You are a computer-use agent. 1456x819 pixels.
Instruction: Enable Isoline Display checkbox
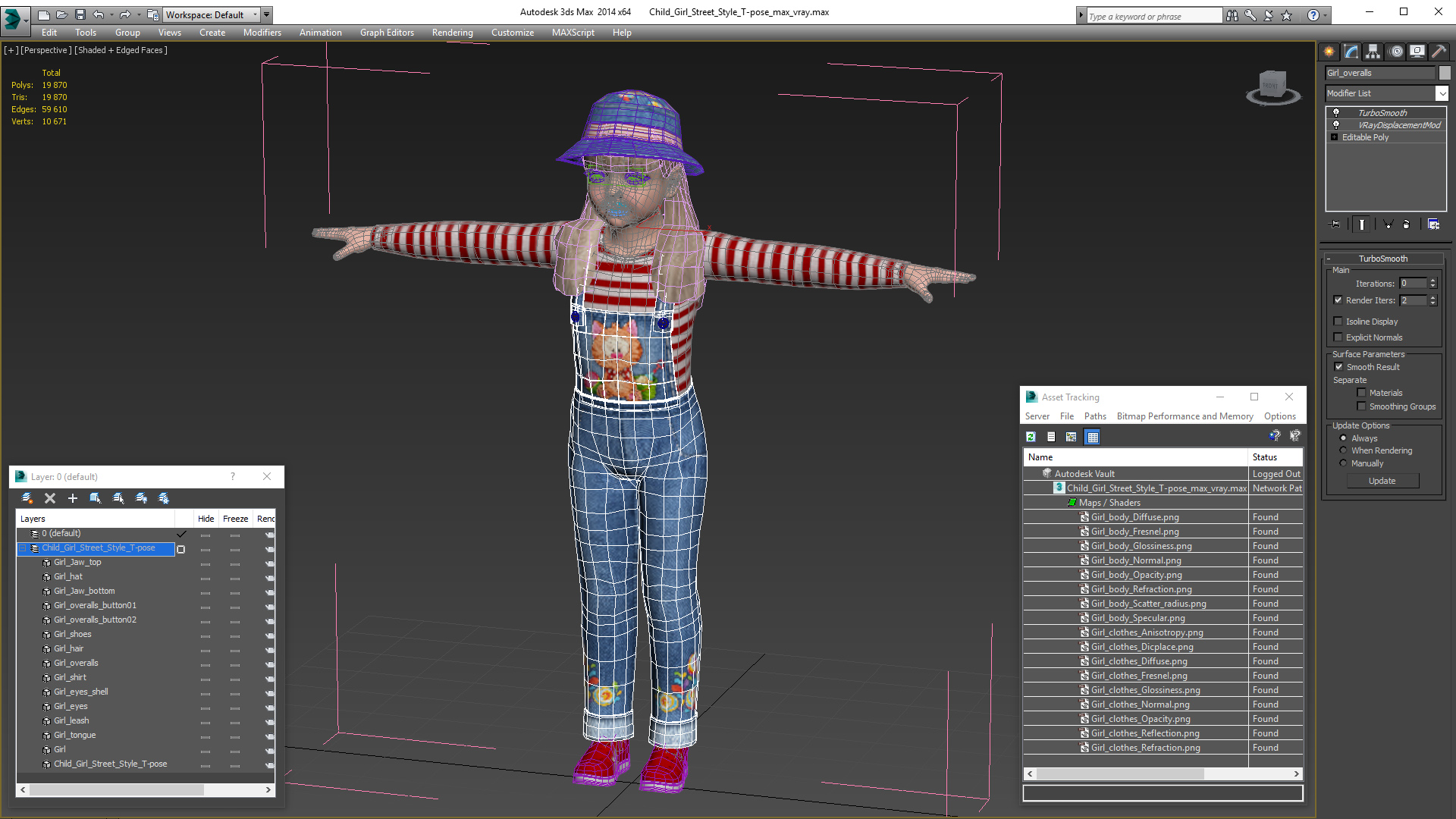(1338, 322)
